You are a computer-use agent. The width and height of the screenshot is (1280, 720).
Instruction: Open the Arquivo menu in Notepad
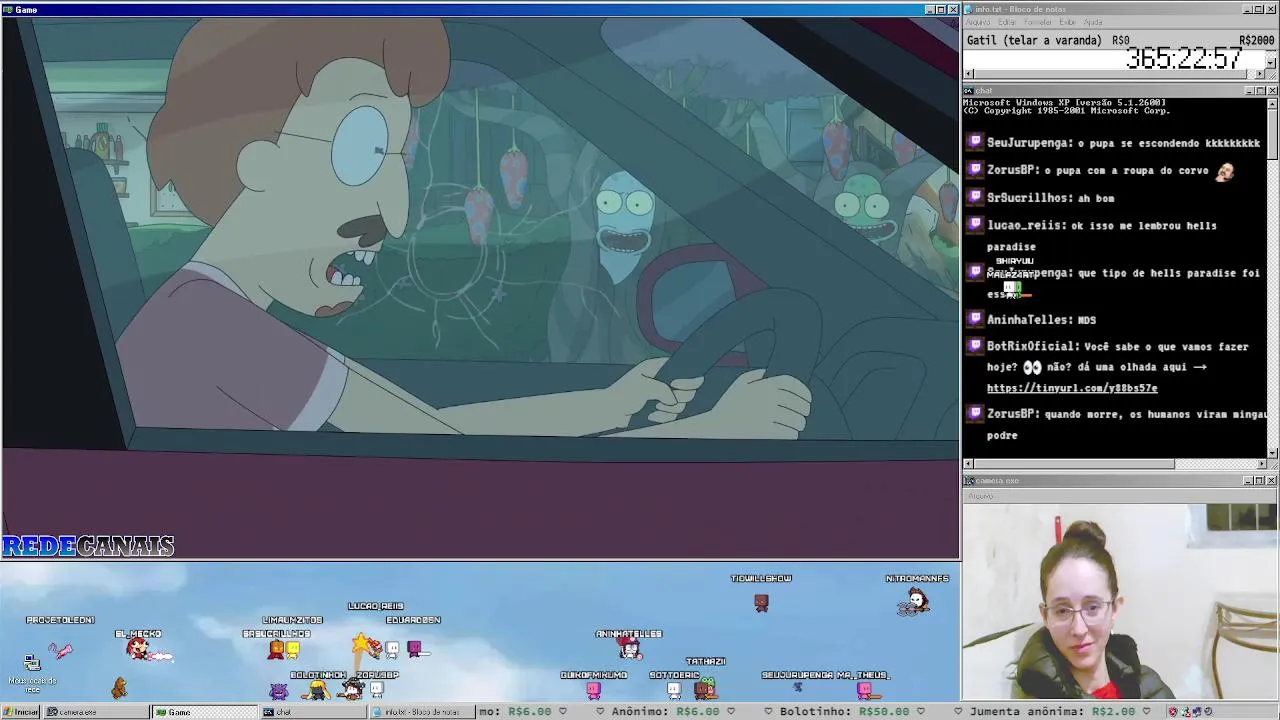[x=977, y=22]
